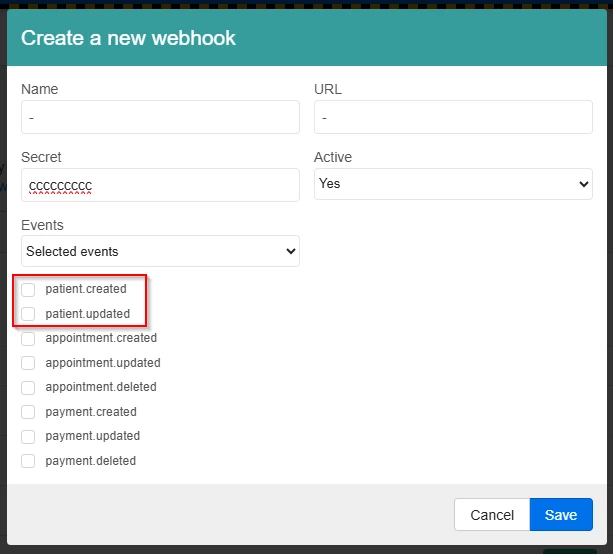Save the new webhook
Image resolution: width=613 pixels, height=554 pixels.
(560, 515)
